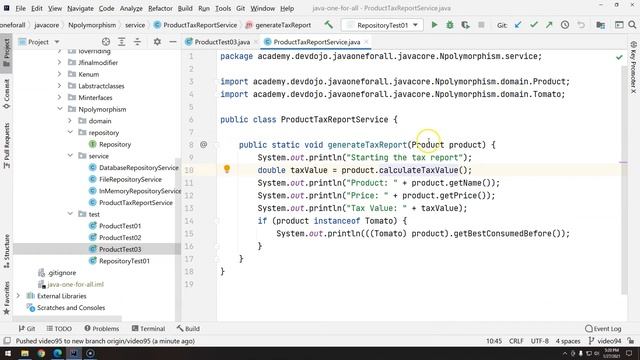This screenshot has width=640, height=360.
Task: Click the 4 spaces indent setting
Action: [x=568, y=341]
